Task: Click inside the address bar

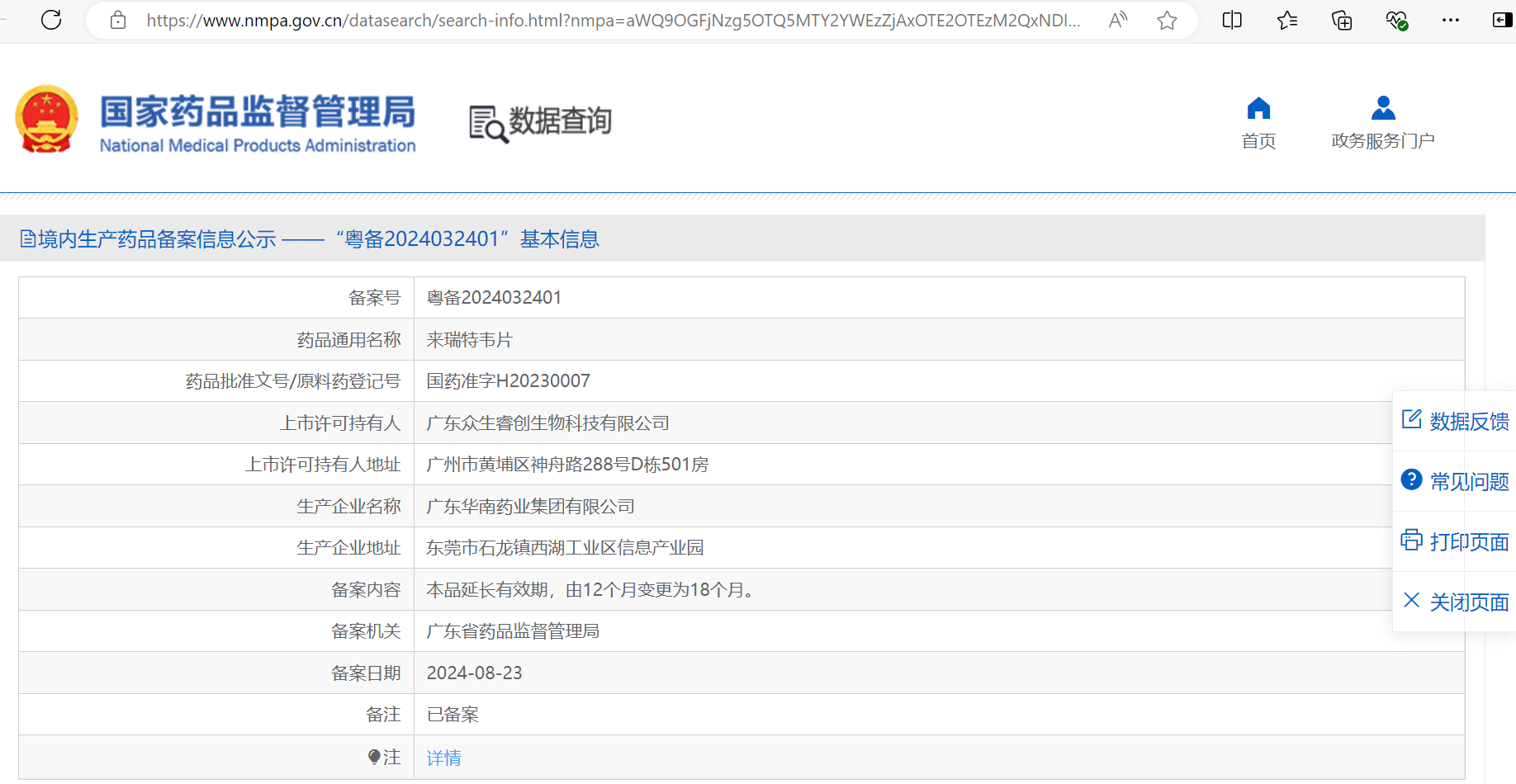Action: (x=578, y=20)
